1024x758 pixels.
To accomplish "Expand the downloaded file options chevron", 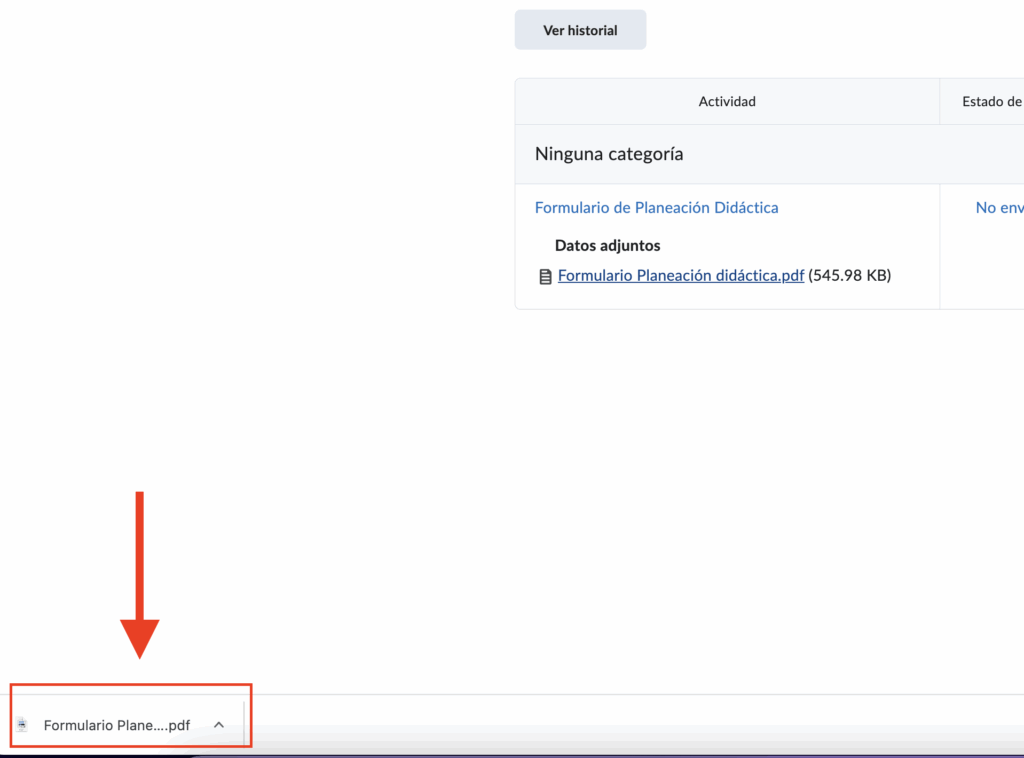I will [219, 725].
